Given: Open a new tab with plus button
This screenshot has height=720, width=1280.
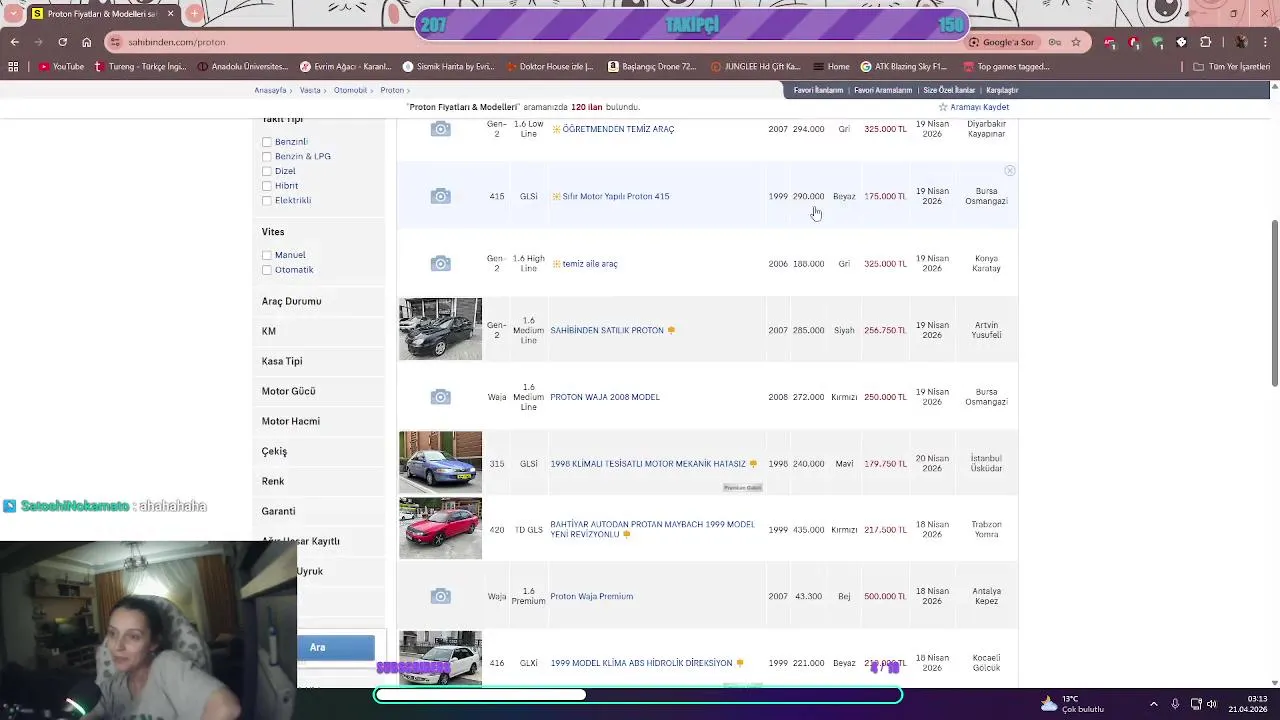Looking at the screenshot, I should tap(194, 14).
